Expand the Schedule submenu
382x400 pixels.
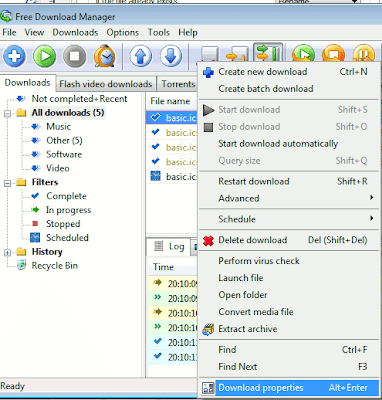(289, 219)
